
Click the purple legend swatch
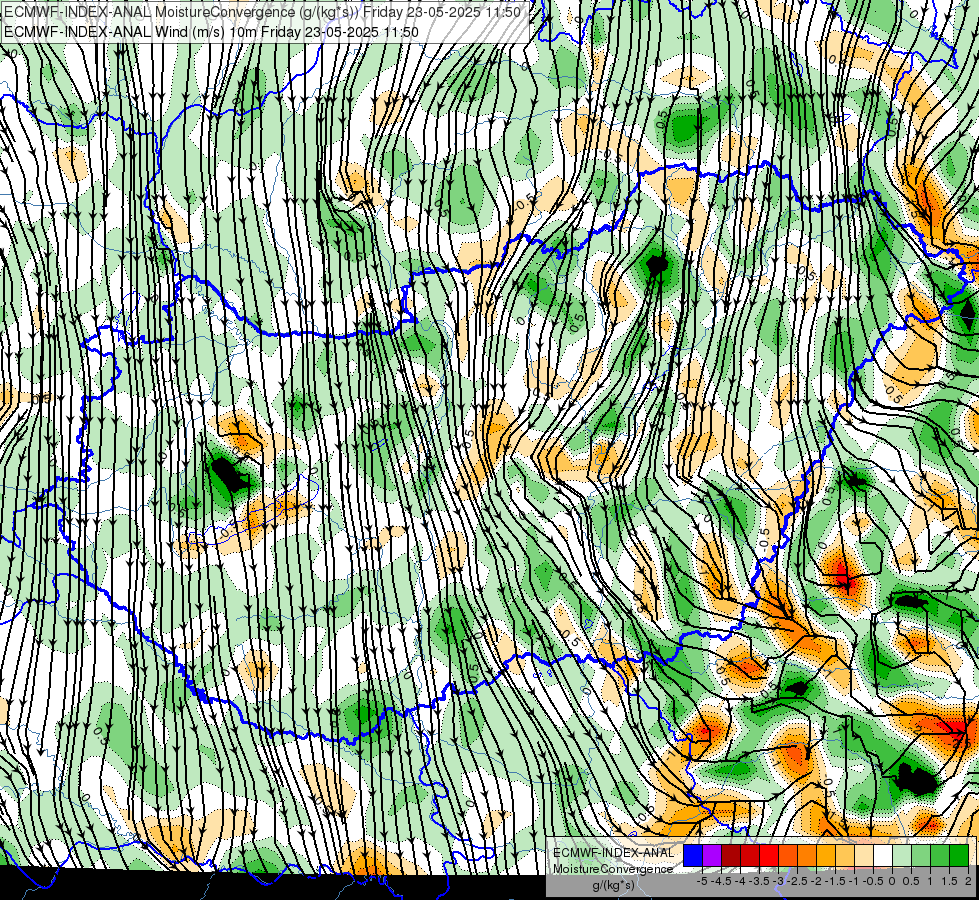pos(712,856)
